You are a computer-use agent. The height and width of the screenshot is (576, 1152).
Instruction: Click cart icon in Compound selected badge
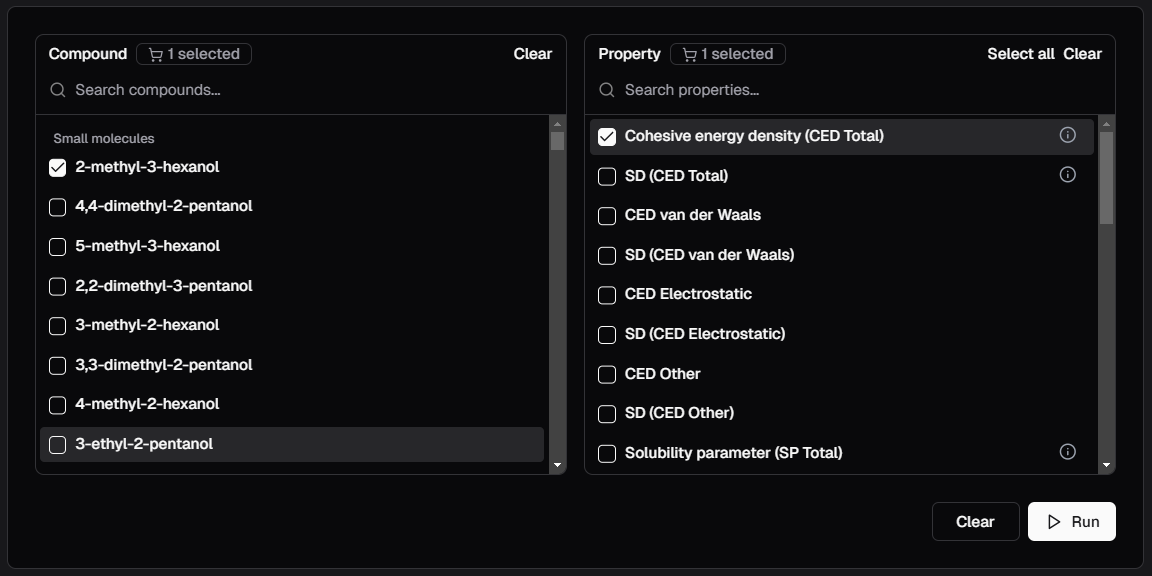tap(155, 54)
